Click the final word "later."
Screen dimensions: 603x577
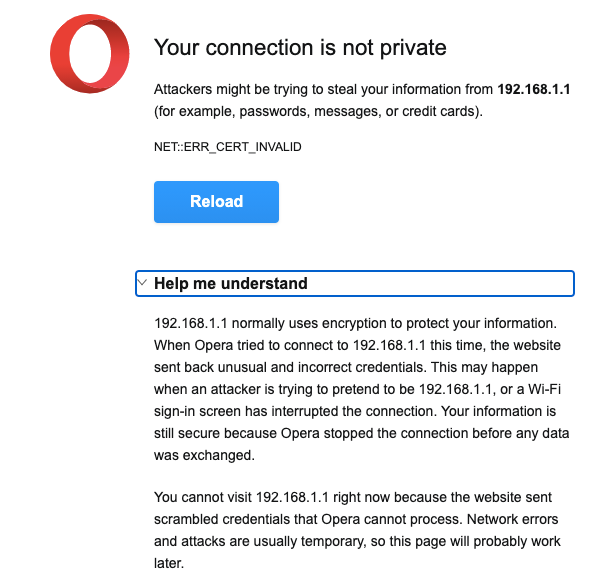(170, 563)
